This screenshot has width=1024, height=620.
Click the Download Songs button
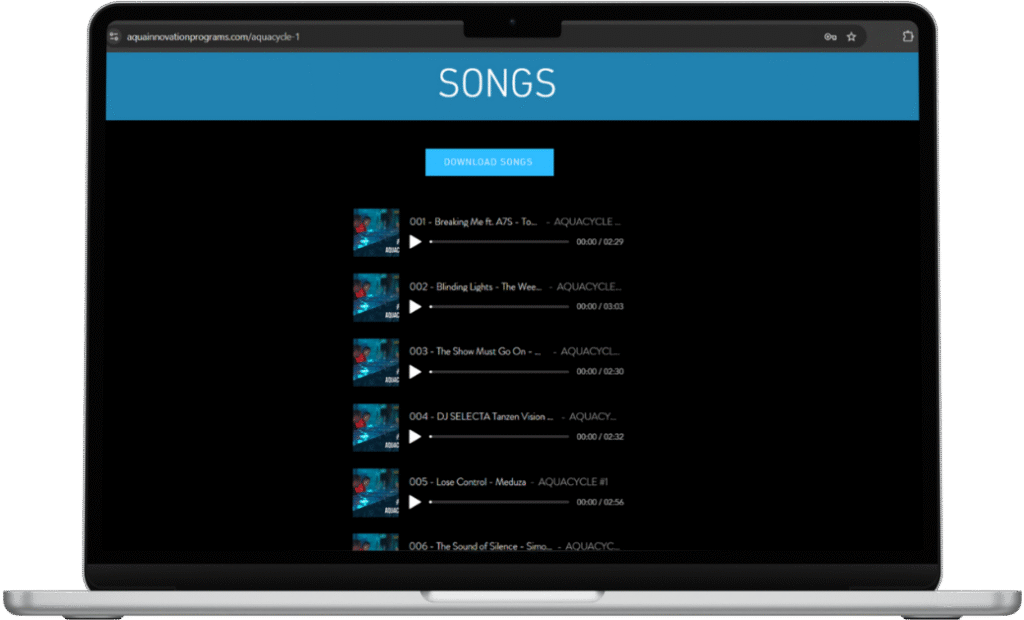489,162
